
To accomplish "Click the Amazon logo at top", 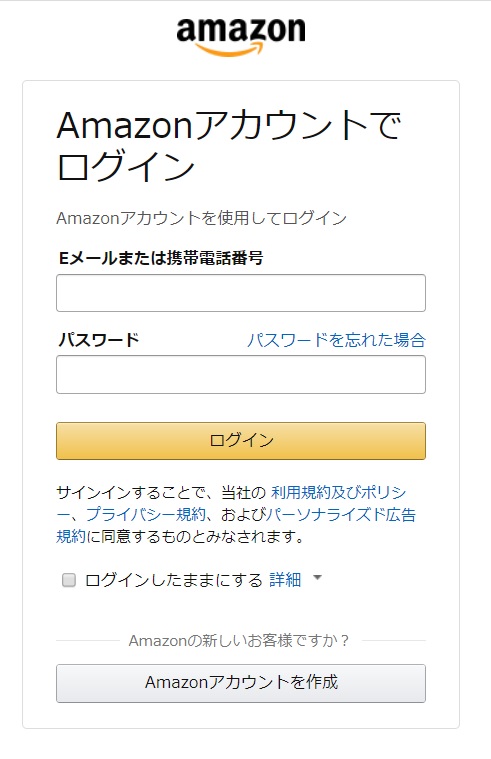I will [x=241, y=37].
